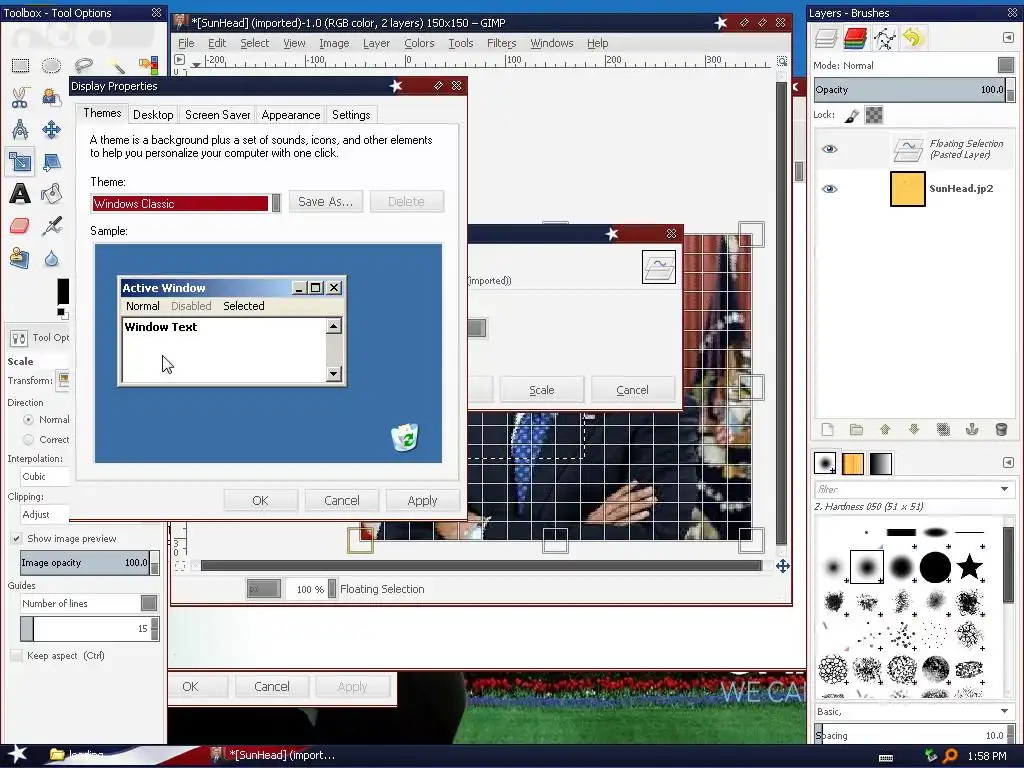The height and width of the screenshot is (768, 1024).
Task: Toggle visibility of Floating Selection layer
Action: coord(829,149)
